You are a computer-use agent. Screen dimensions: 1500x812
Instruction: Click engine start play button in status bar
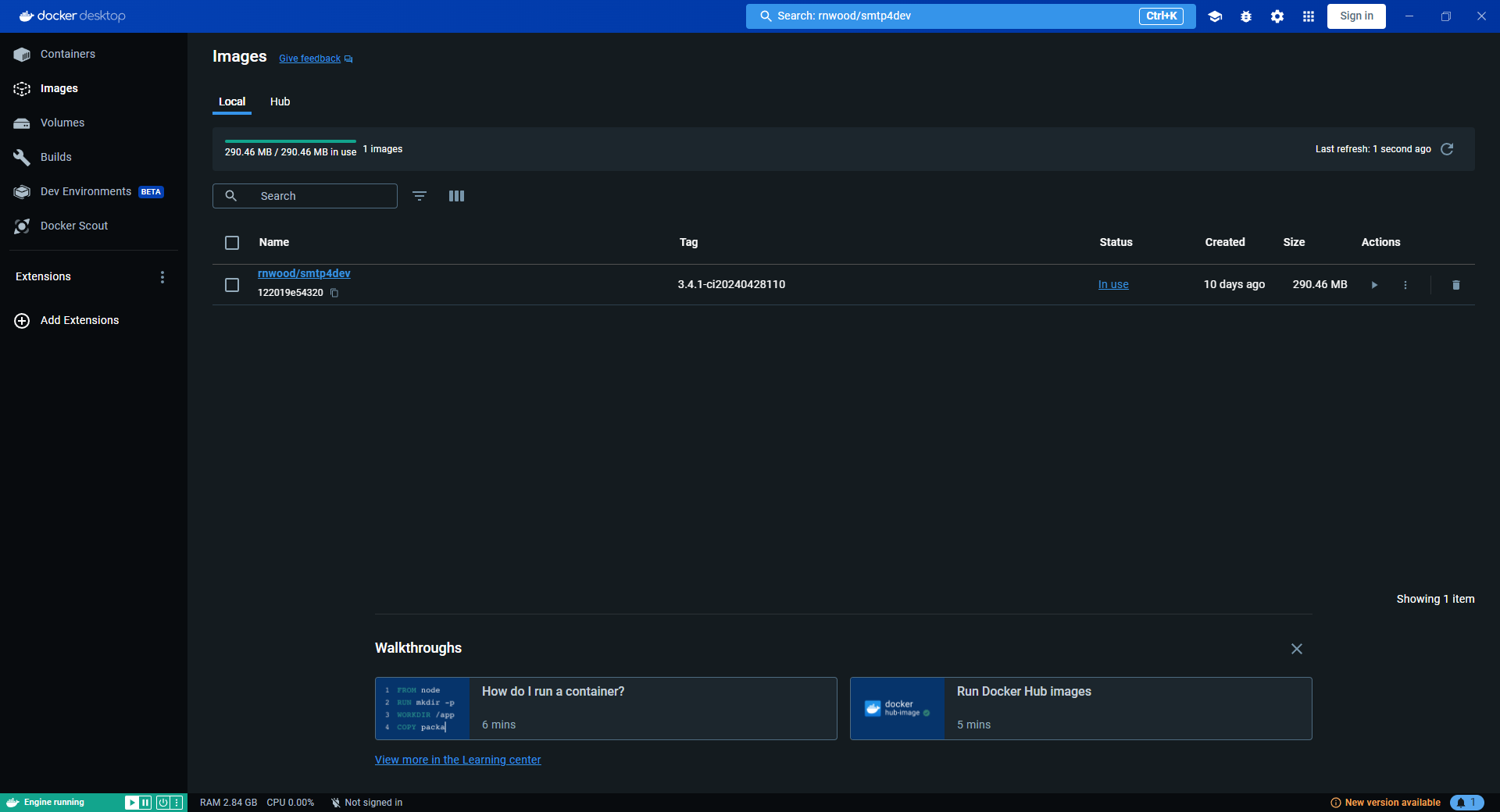point(131,803)
